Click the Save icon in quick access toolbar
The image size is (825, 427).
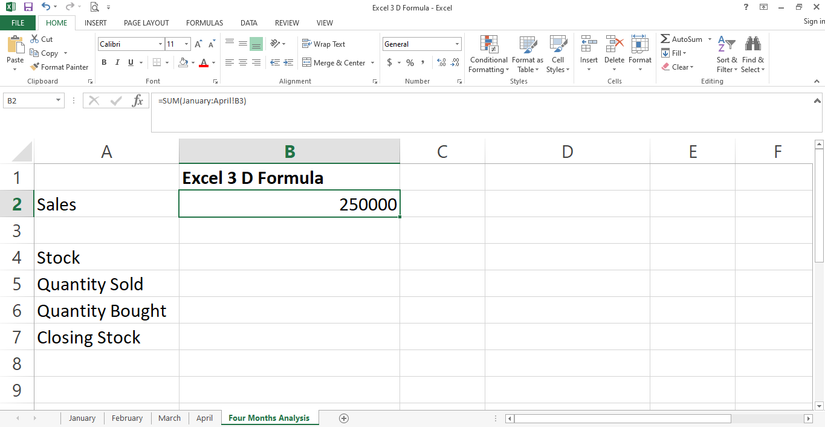pyautogui.click(x=28, y=7)
